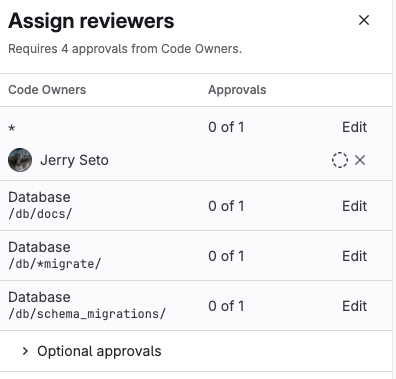Remove Jerry Seto as reviewer

[360, 160]
